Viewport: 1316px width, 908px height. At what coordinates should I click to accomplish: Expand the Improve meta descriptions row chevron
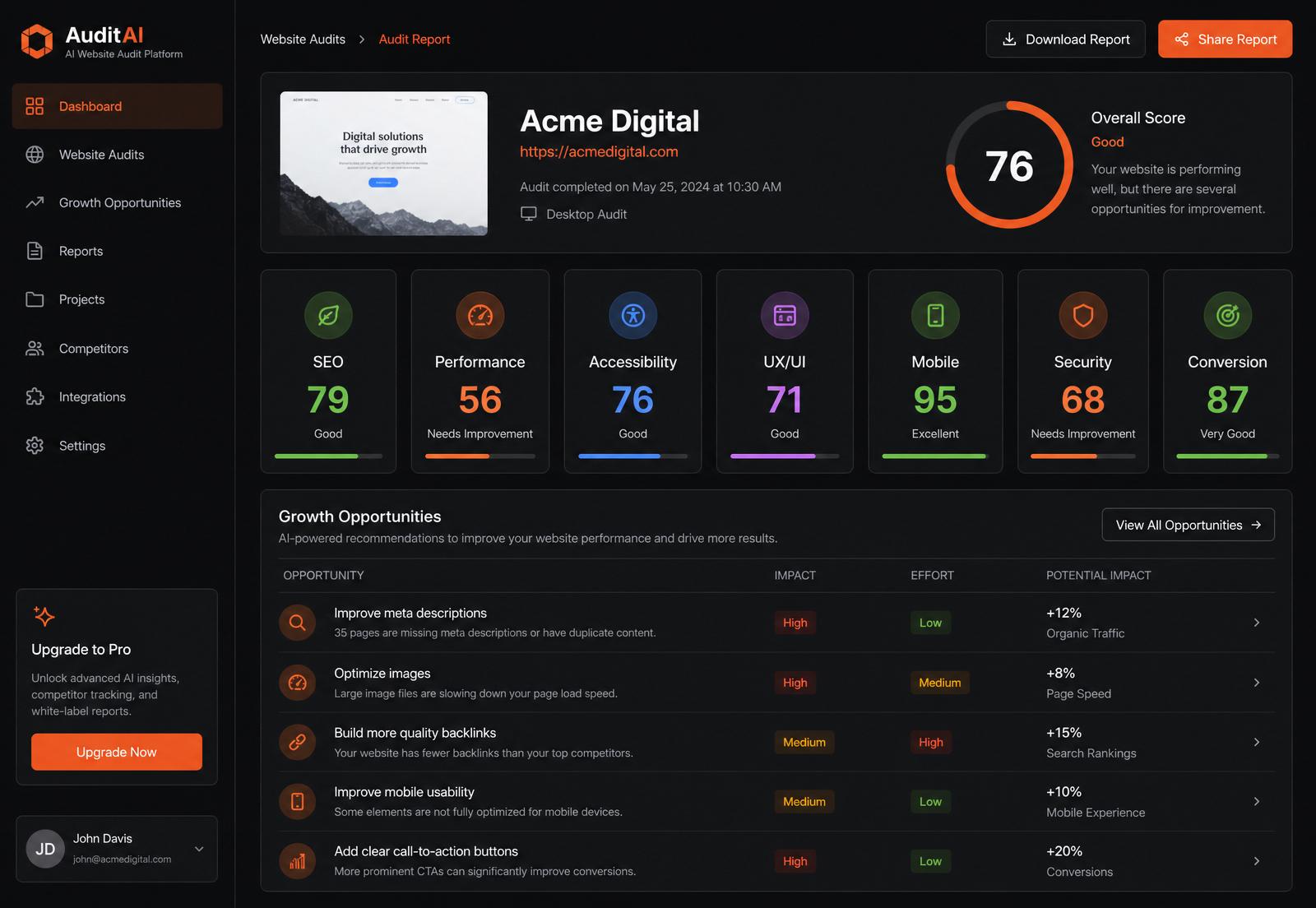click(x=1256, y=623)
